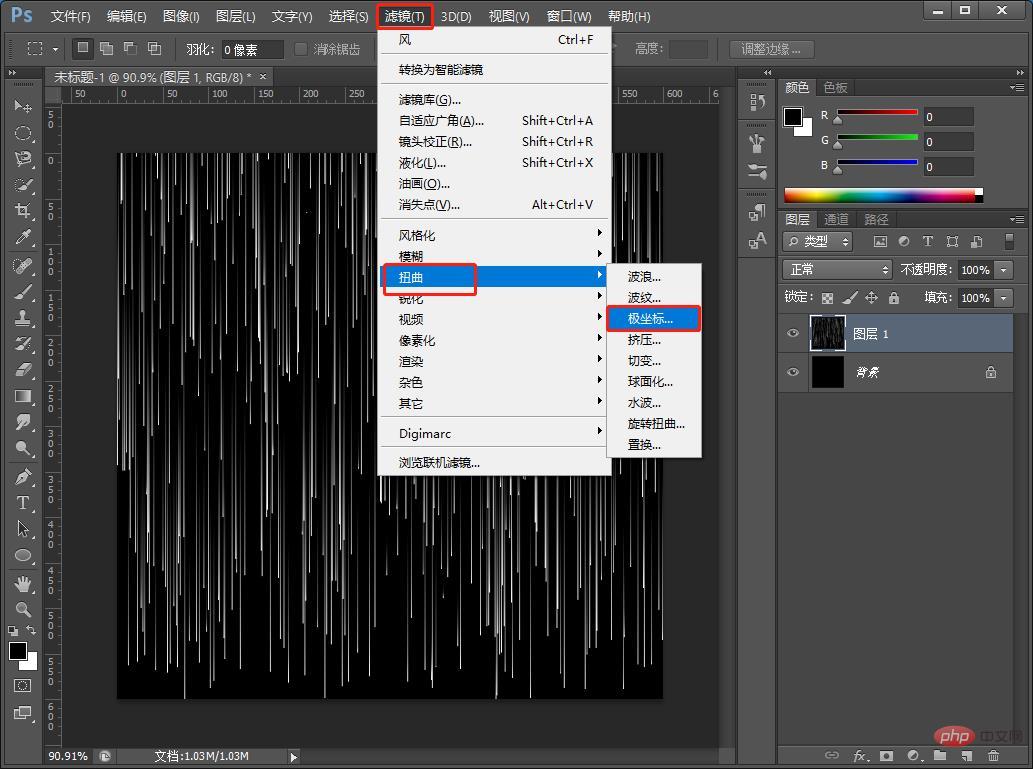This screenshot has height=769, width=1033.
Task: Select the Eraser tool
Action: click(x=23, y=370)
